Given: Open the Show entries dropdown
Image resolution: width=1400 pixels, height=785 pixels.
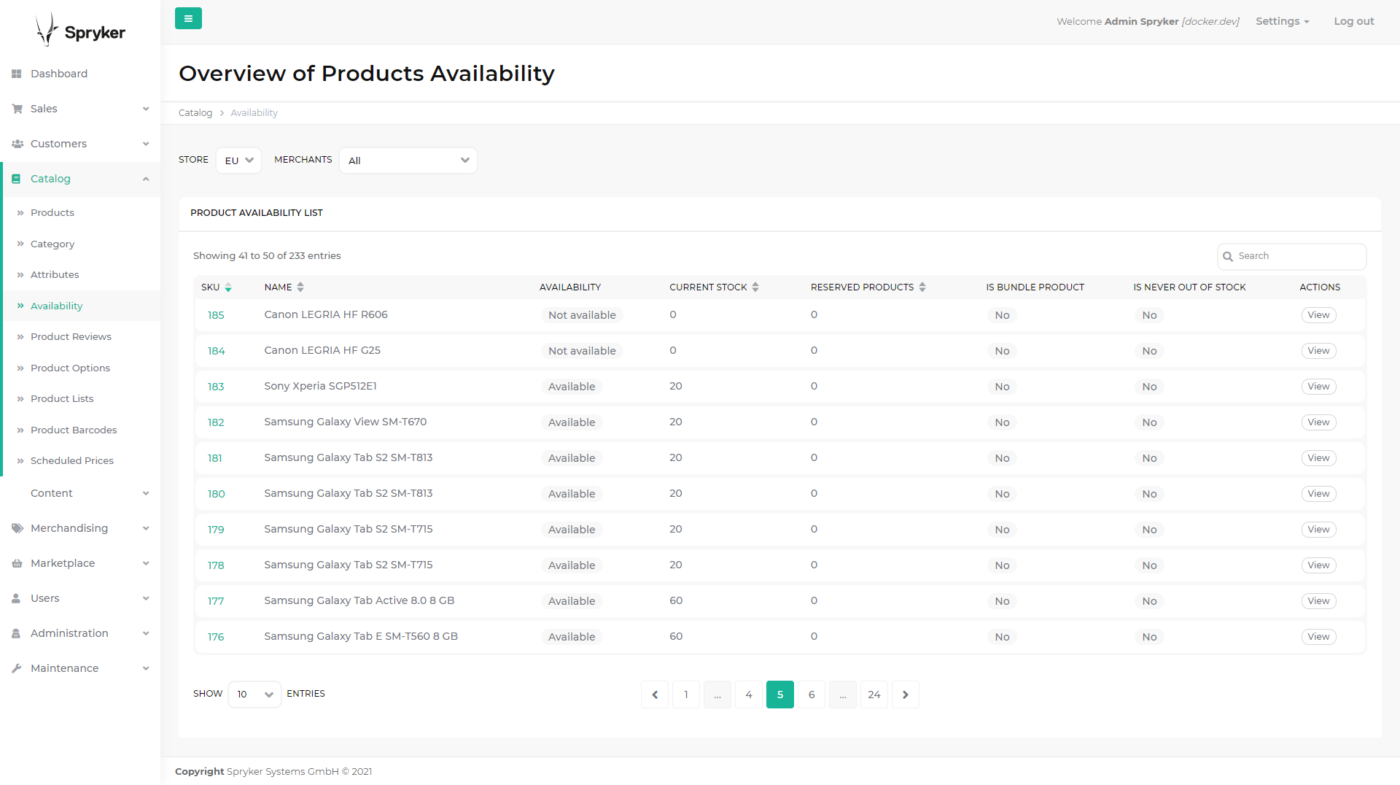Looking at the screenshot, I should click(x=255, y=694).
